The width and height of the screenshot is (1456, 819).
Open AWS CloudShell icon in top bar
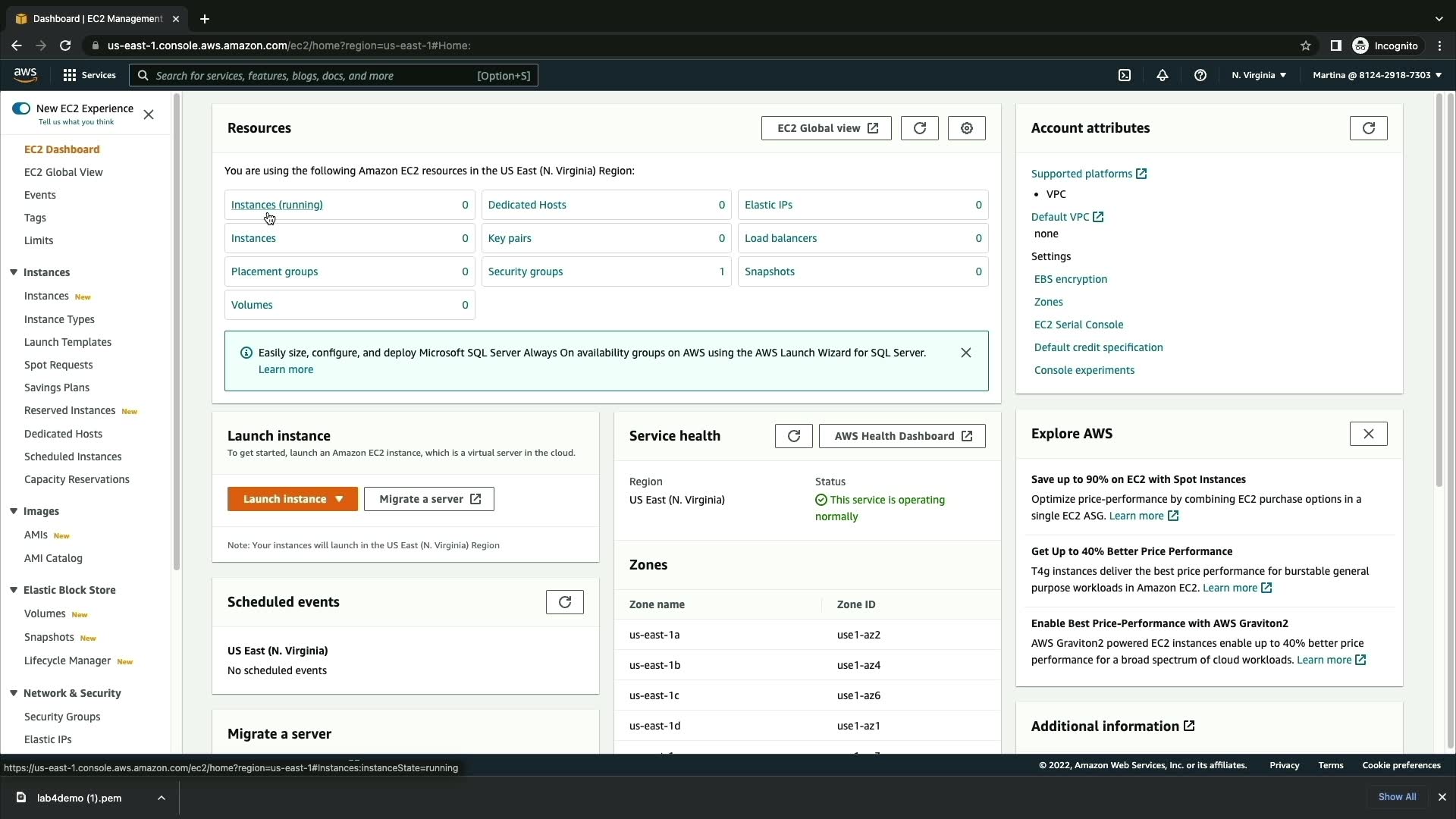(x=1125, y=75)
